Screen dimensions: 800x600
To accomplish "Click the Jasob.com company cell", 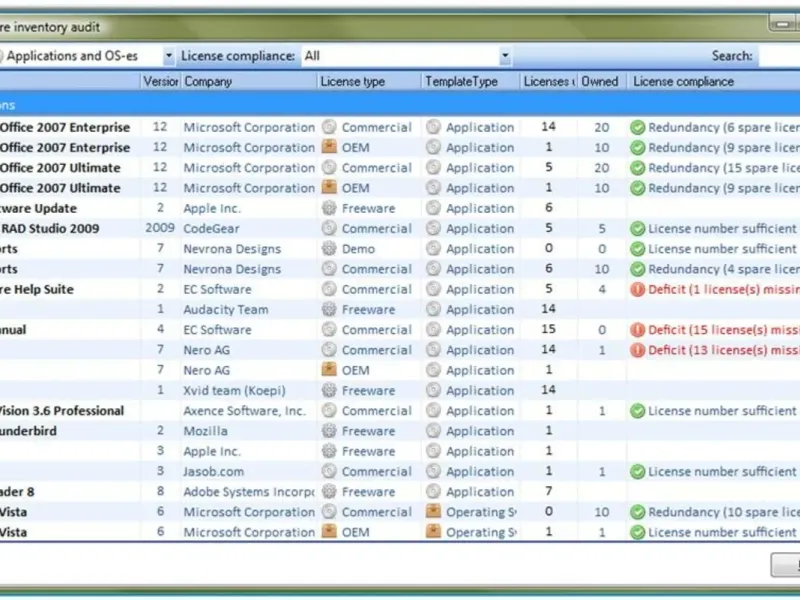I will (213, 472).
